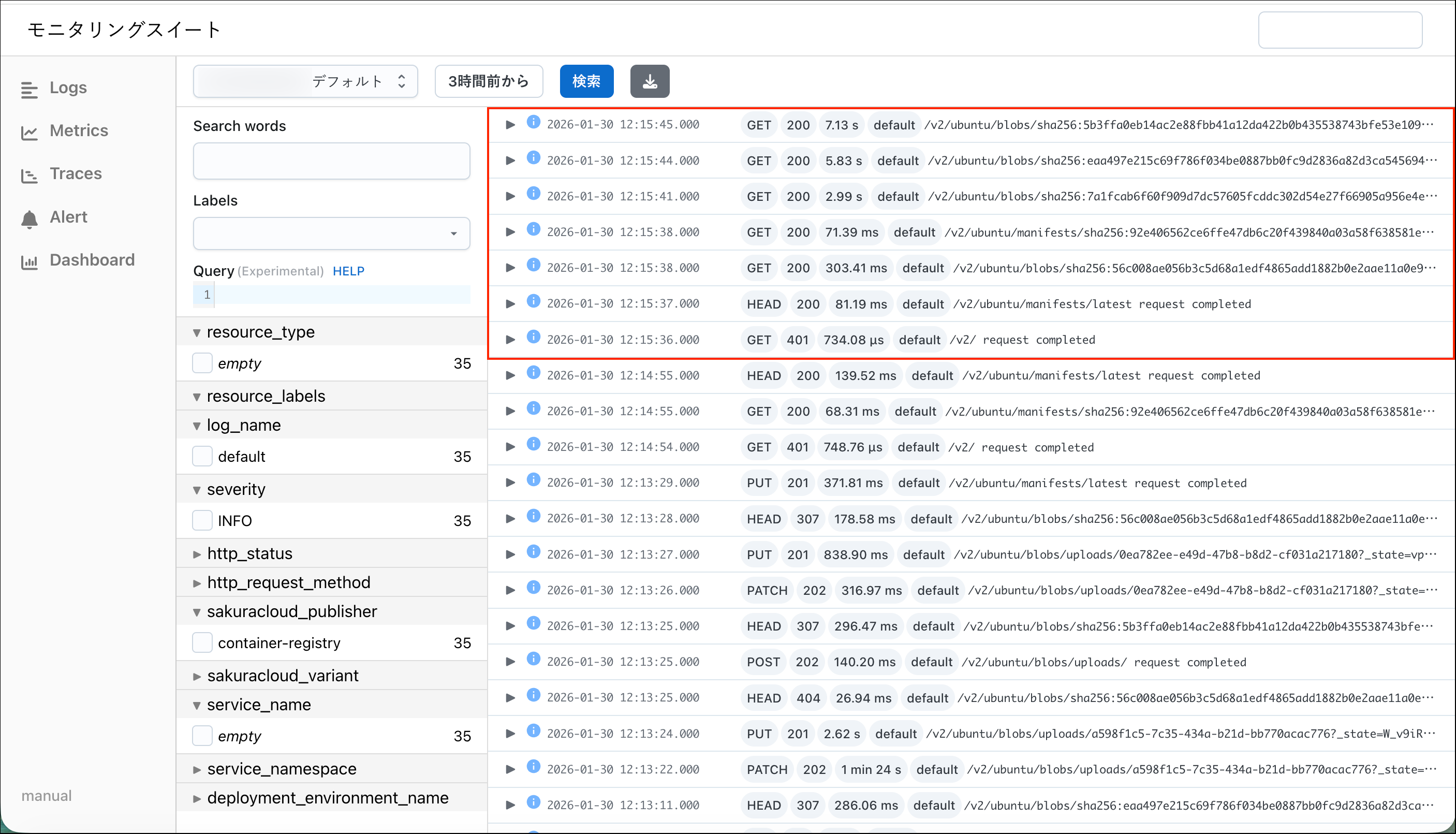Viewport: 1456px width, 834px height.
Task: Click the 3時間前から time range button
Action: tap(489, 81)
